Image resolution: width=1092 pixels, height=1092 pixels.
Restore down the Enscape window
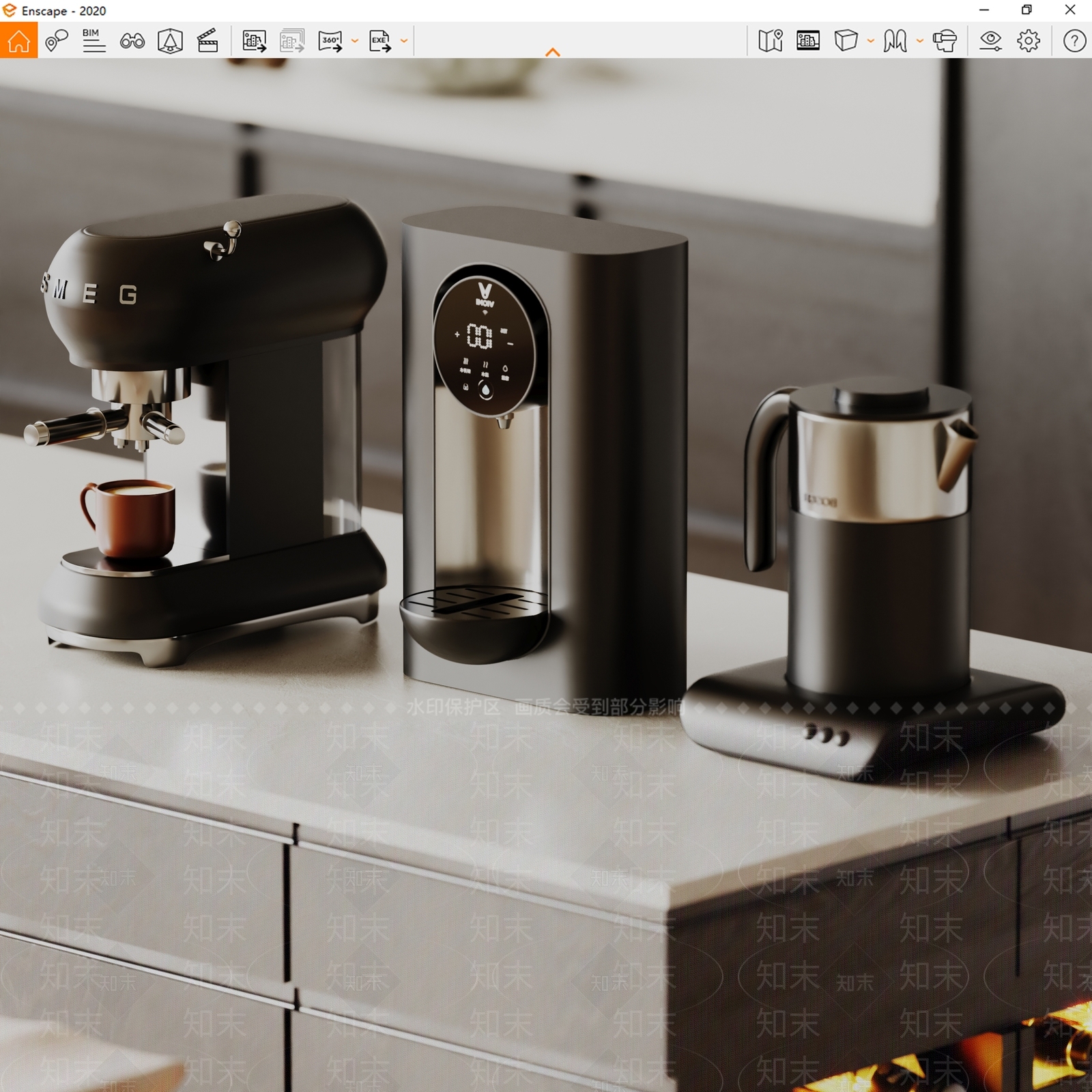click(x=1026, y=10)
